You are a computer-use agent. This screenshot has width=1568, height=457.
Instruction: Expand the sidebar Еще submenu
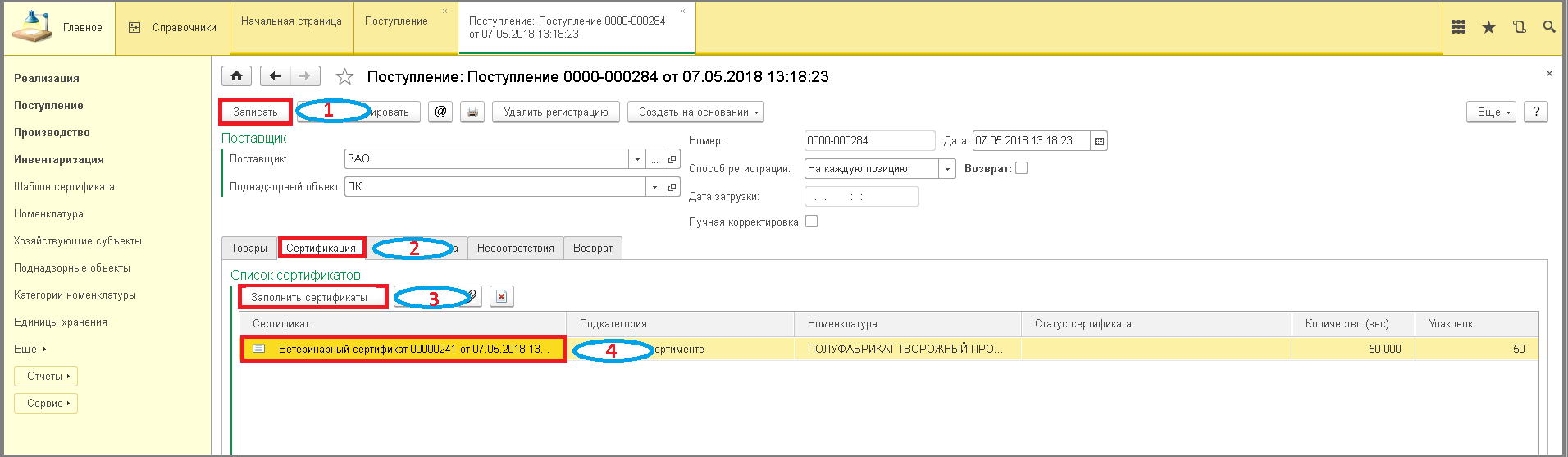point(30,349)
